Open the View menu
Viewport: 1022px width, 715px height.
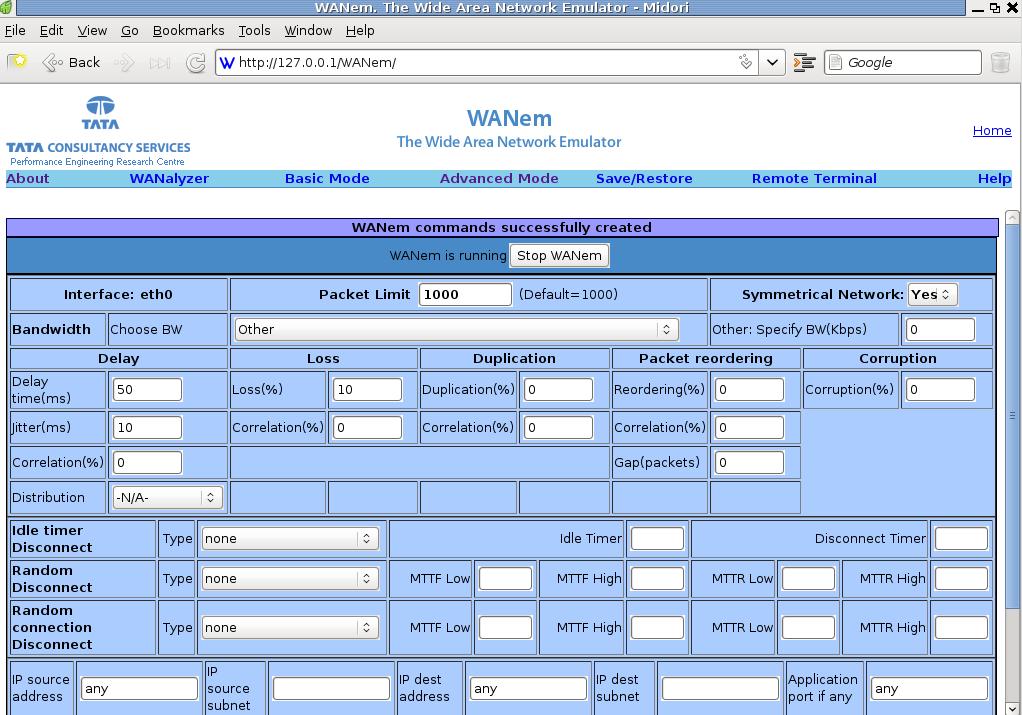tap(92, 31)
